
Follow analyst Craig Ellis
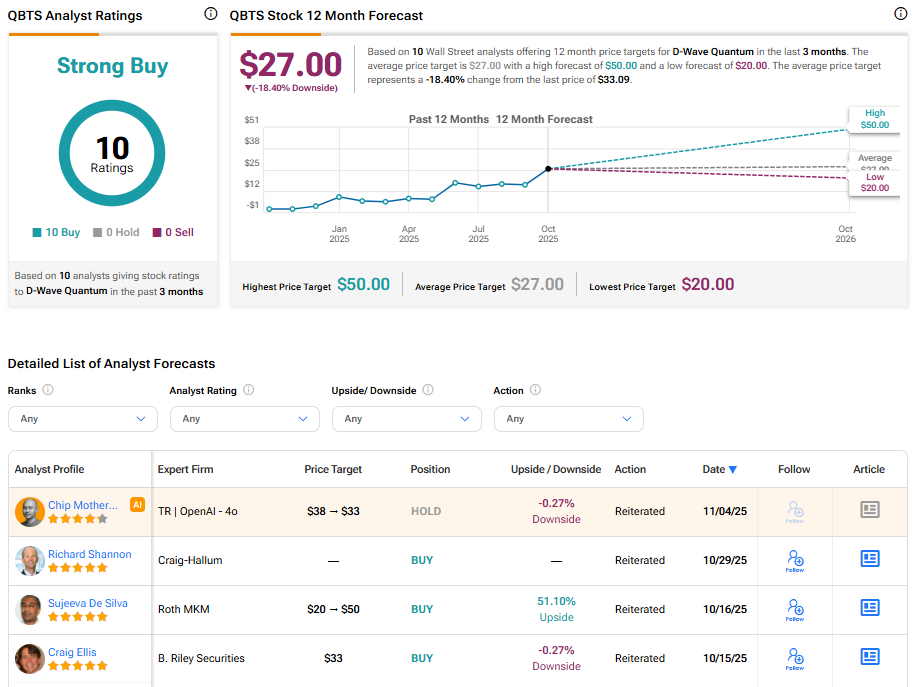click(795, 659)
